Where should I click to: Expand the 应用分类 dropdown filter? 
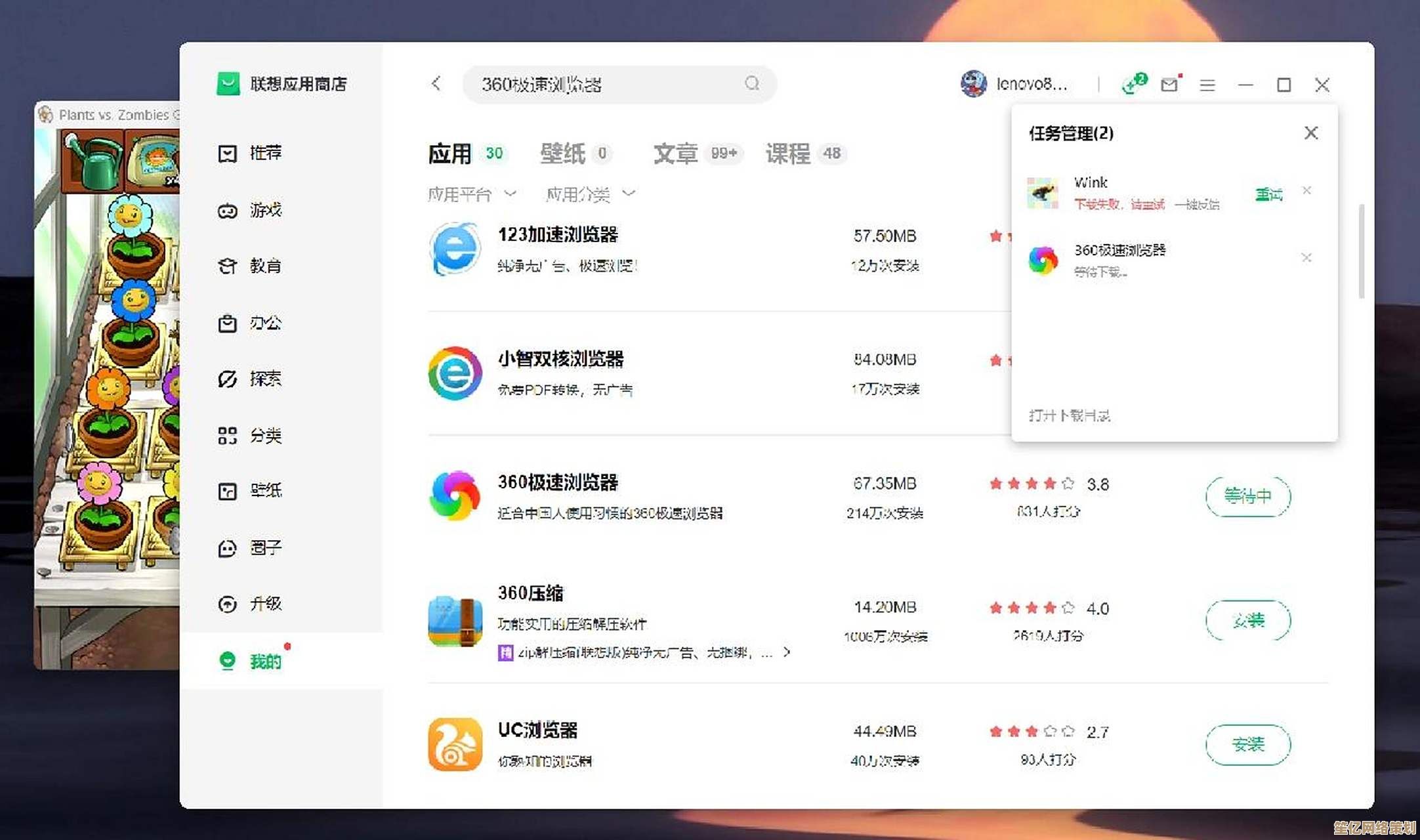590,194
